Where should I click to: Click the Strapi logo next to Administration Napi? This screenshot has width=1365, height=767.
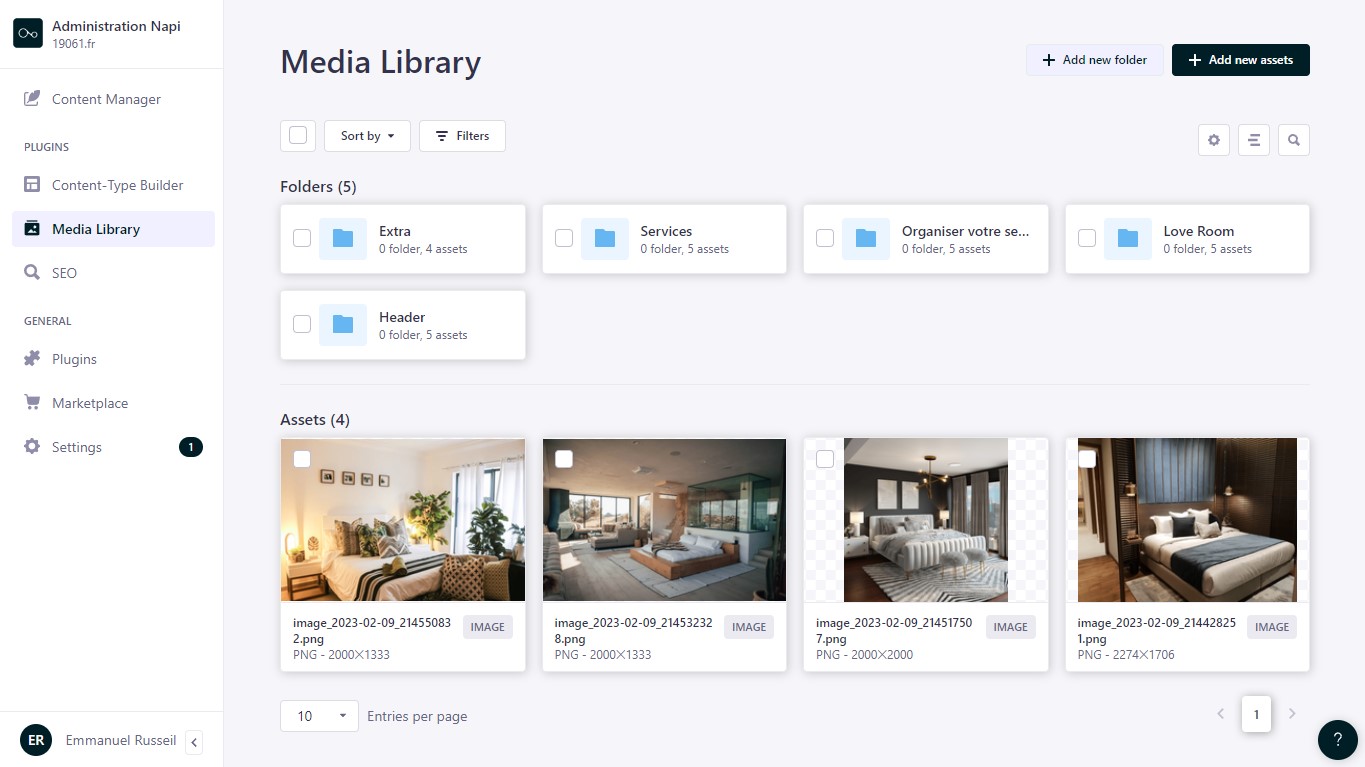[x=28, y=33]
